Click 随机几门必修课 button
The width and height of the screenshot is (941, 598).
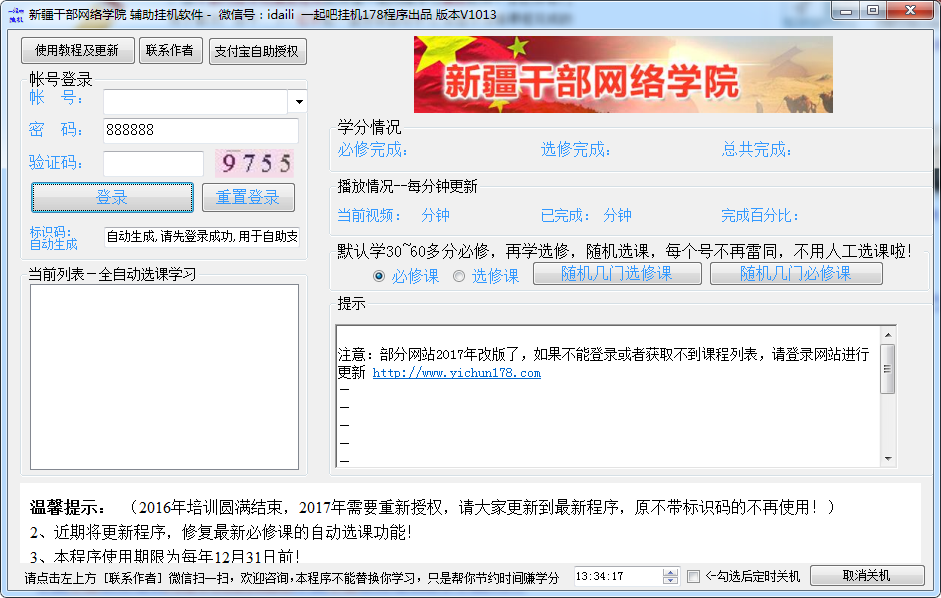tap(796, 274)
